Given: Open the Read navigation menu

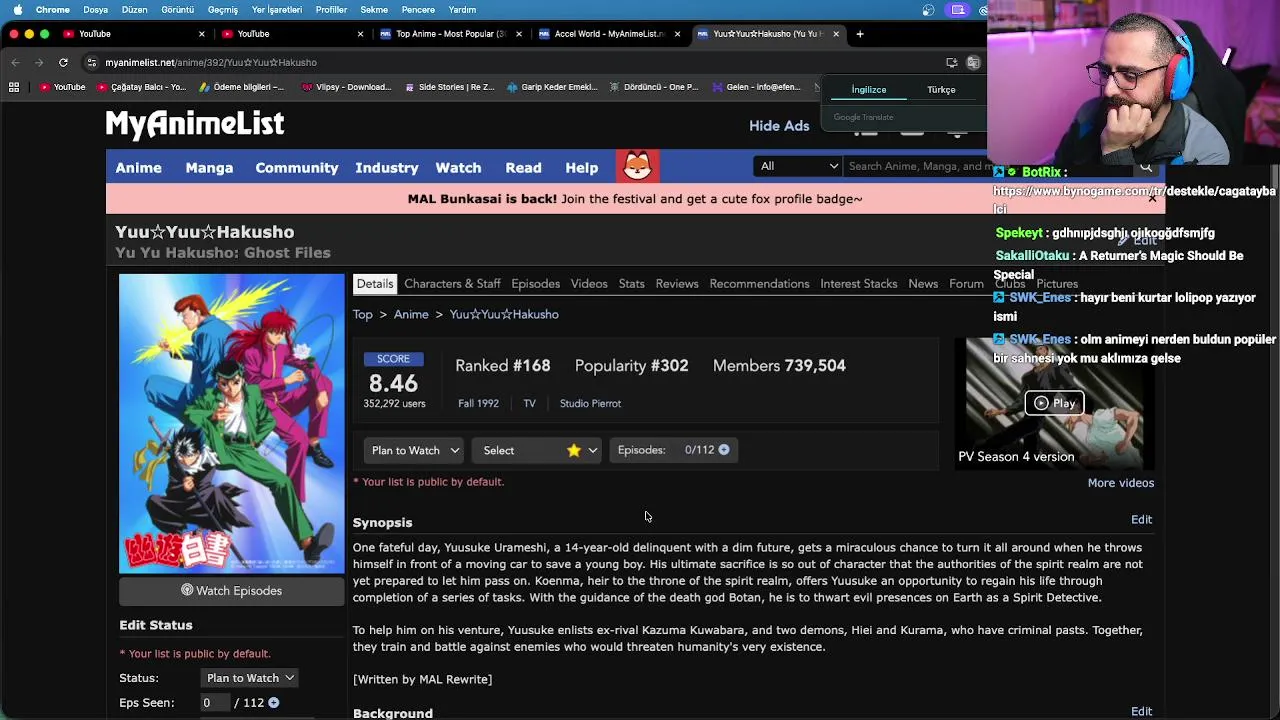Looking at the screenshot, I should tap(523, 168).
